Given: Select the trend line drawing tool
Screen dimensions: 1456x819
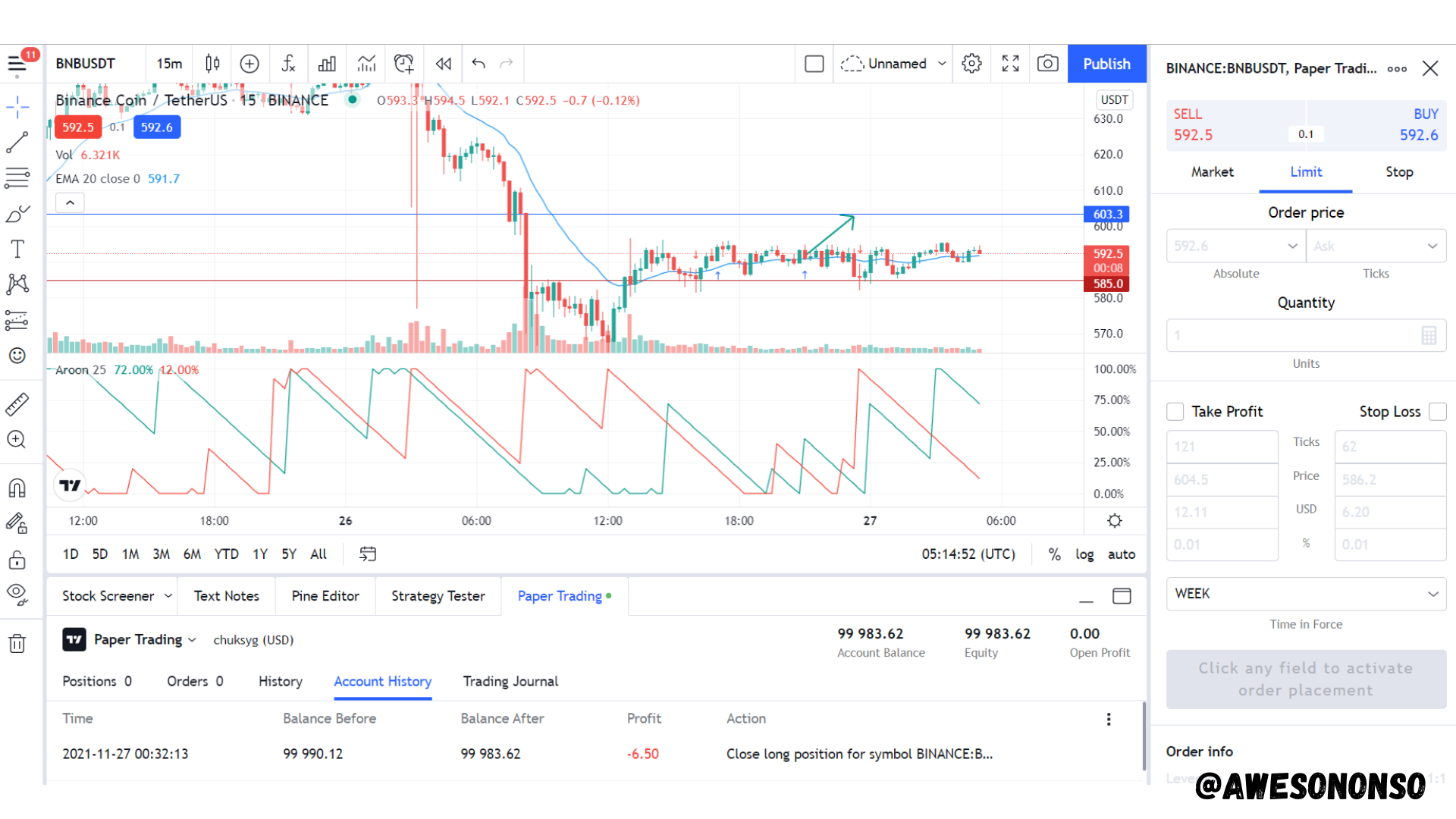Looking at the screenshot, I should pos(17,142).
